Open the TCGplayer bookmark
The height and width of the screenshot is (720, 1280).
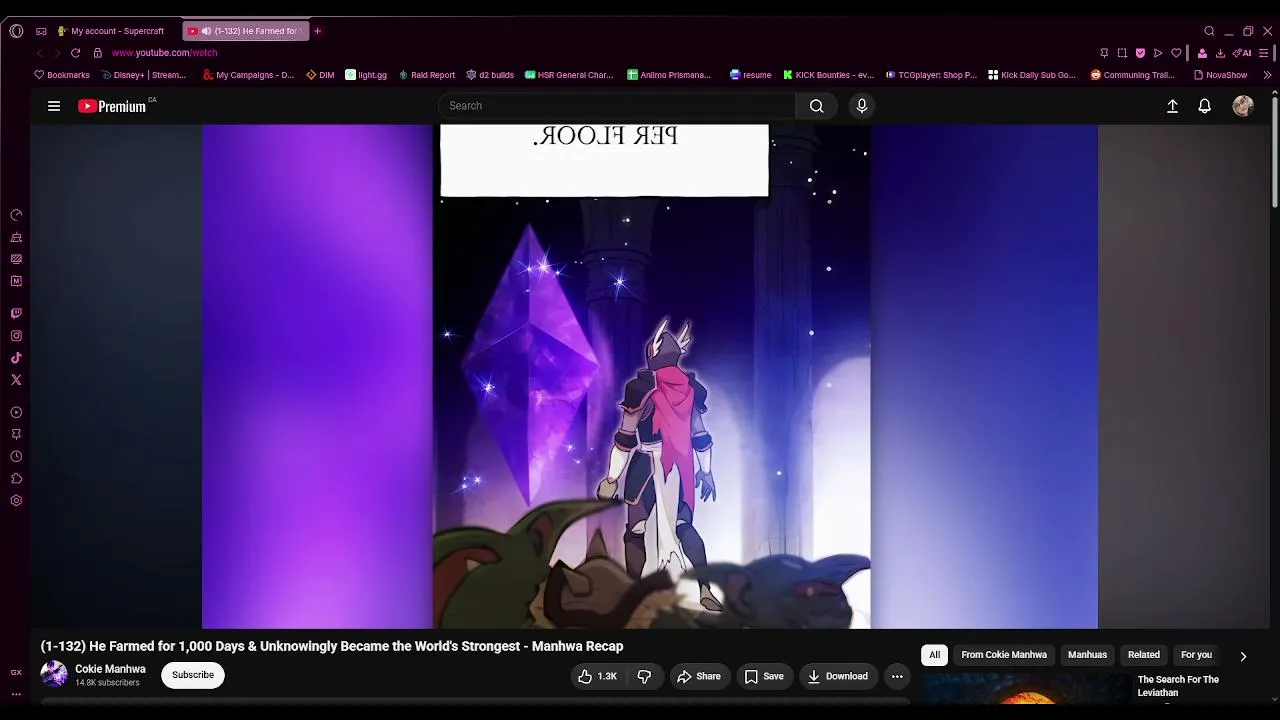point(931,75)
